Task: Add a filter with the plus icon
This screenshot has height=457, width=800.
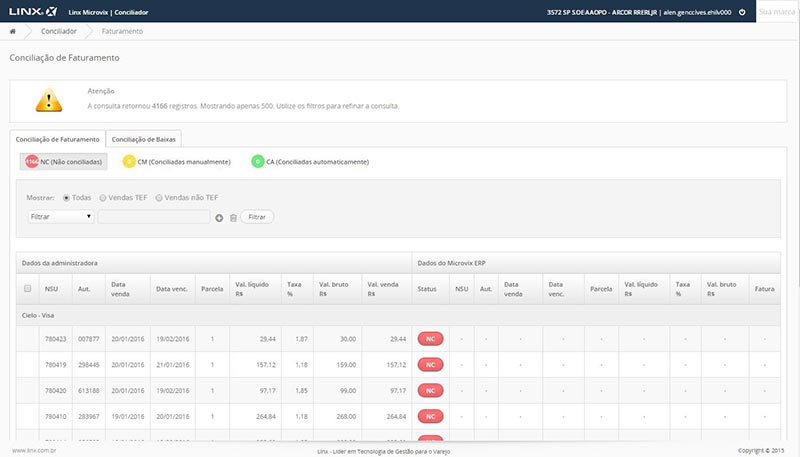Action: [219, 216]
